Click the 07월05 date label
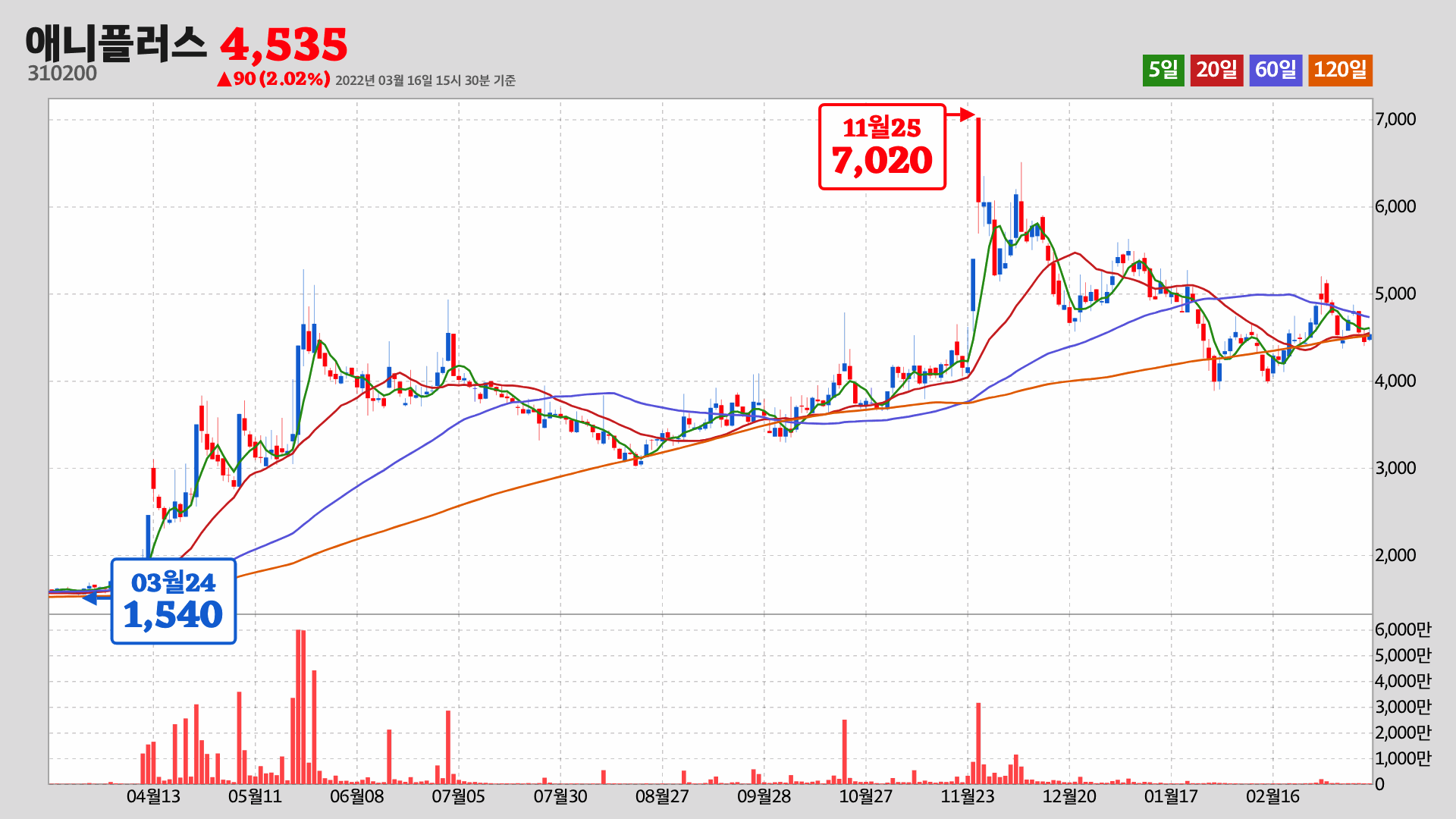This screenshot has width=1456, height=819. [x=458, y=796]
